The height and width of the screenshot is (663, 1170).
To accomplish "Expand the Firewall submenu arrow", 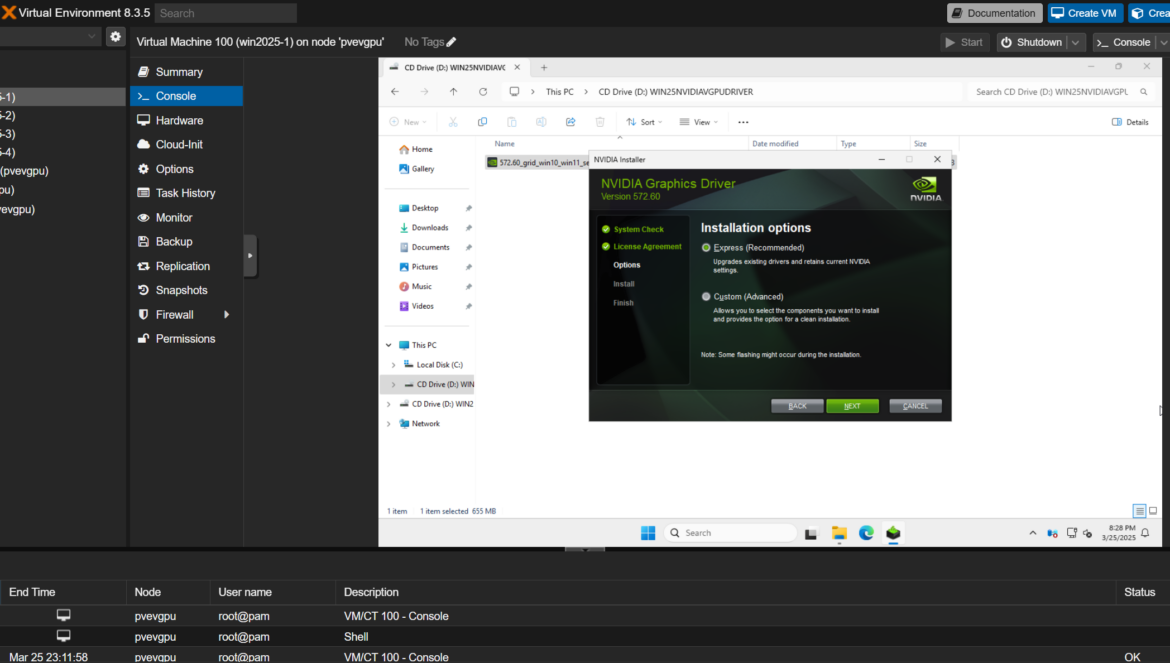I will (227, 315).
